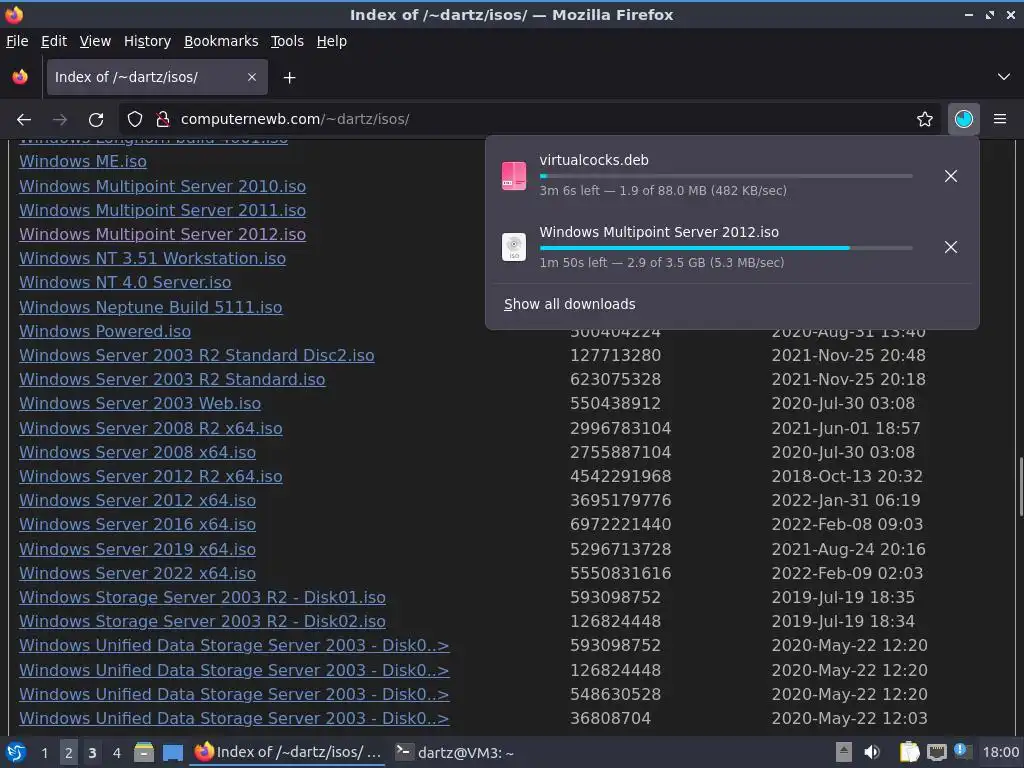Reload the page with the refresh icon
This screenshot has height=768, width=1024.
coord(96,120)
